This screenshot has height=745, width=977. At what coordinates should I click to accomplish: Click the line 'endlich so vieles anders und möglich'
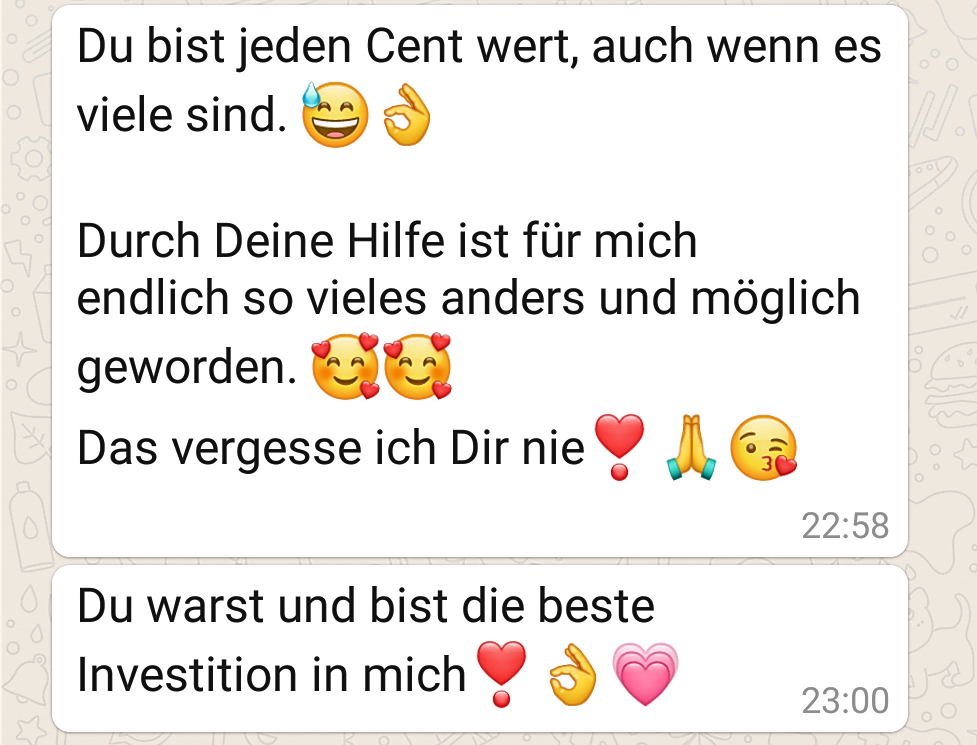[x=469, y=299]
